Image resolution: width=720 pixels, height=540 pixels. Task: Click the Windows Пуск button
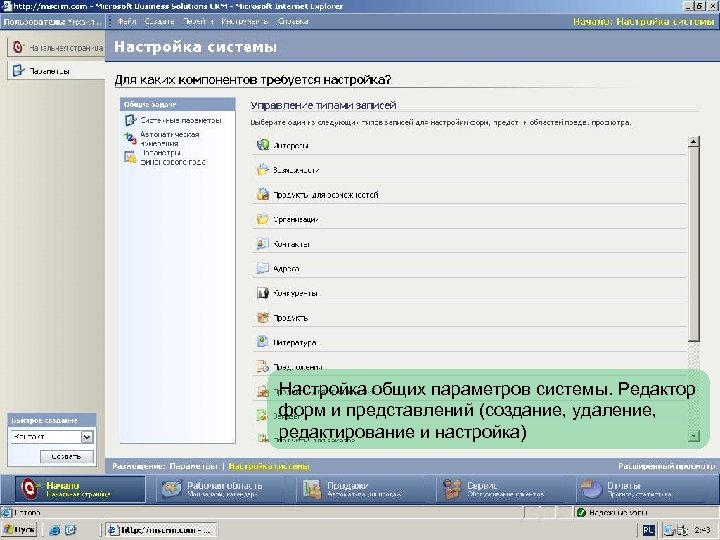coord(19,530)
